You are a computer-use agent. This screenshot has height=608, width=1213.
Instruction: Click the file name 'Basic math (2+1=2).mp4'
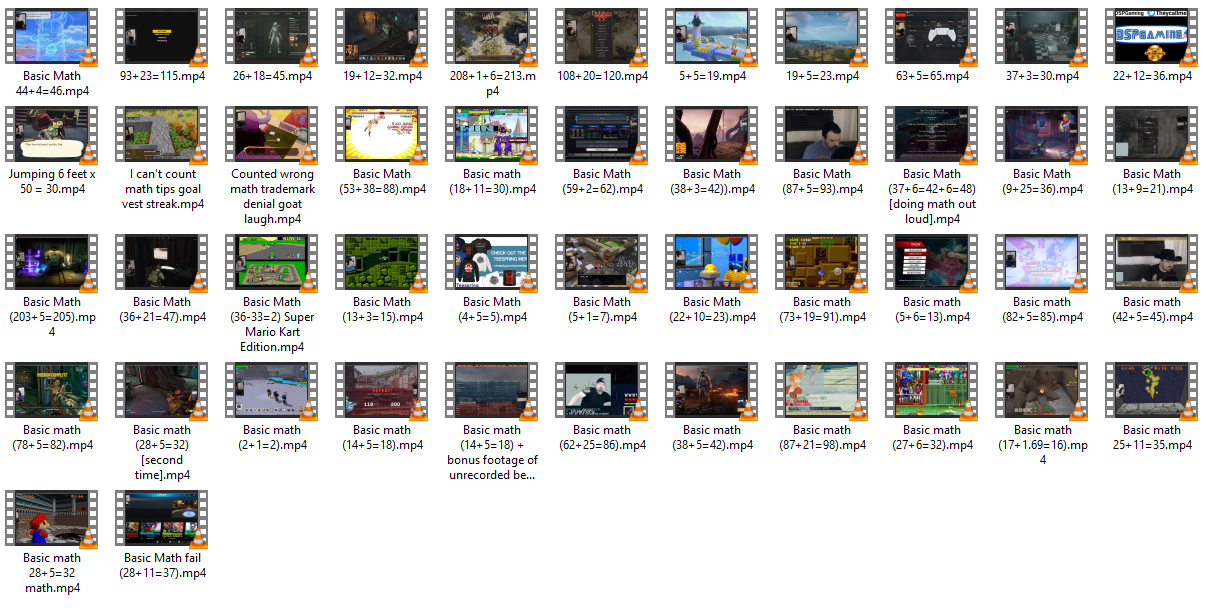tap(272, 438)
